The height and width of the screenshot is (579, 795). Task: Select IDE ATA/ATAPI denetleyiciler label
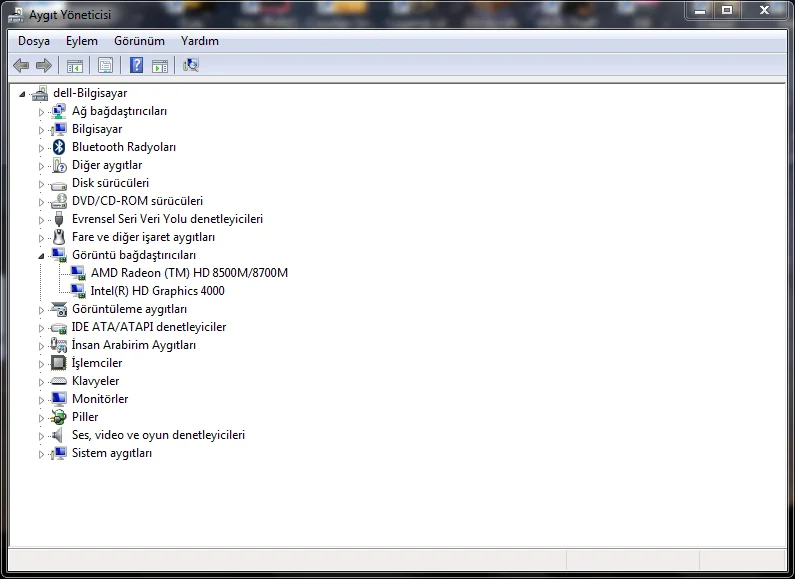pos(149,327)
